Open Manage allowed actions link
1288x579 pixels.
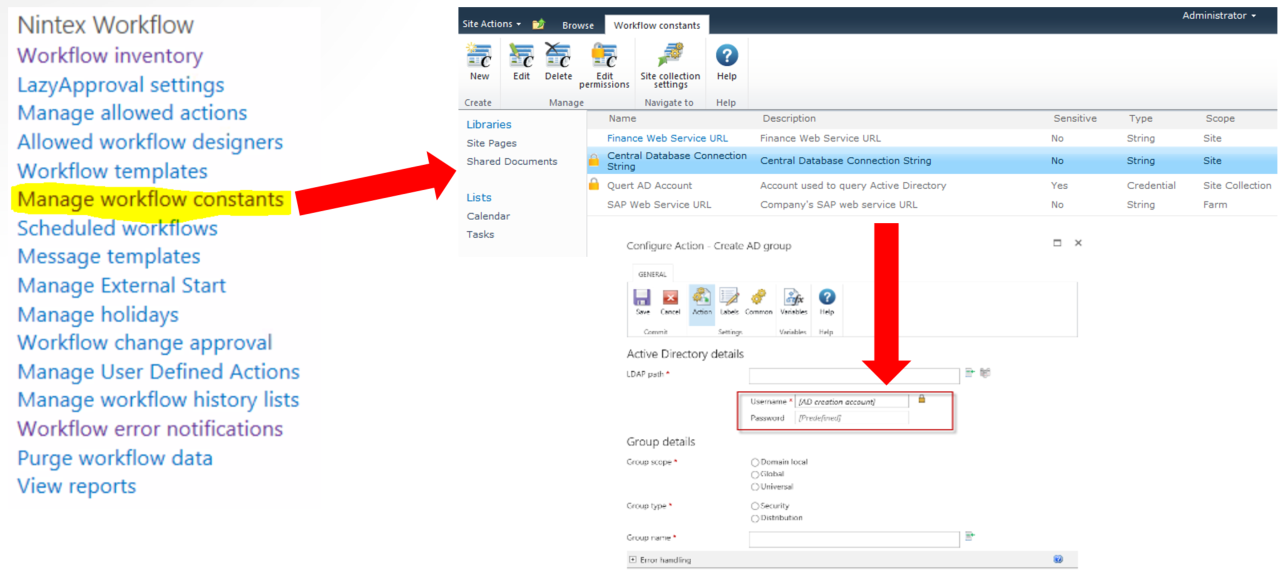[x=132, y=113]
